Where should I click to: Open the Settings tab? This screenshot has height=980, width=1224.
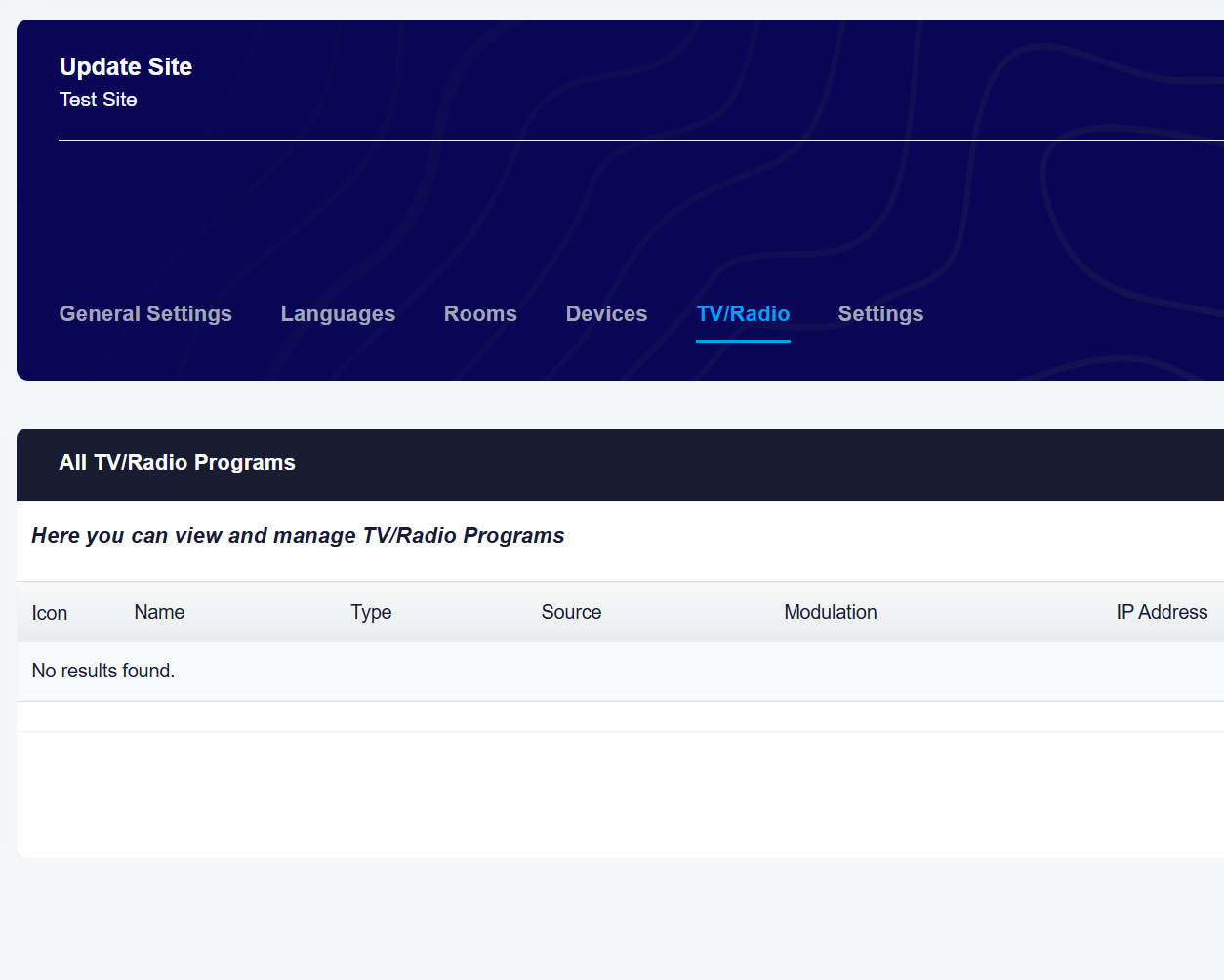click(880, 314)
